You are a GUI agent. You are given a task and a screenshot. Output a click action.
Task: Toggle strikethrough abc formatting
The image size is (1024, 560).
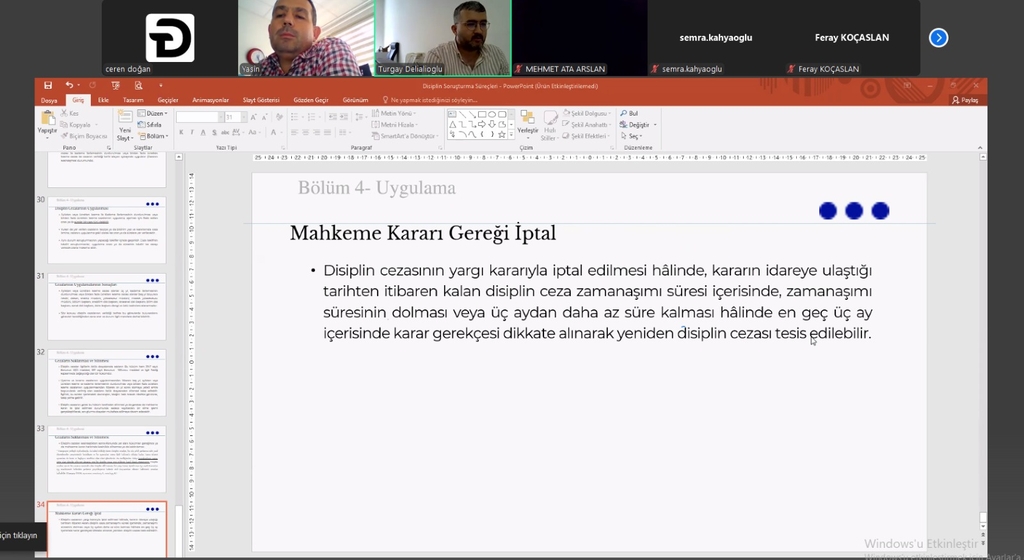pyautogui.click(x=225, y=132)
